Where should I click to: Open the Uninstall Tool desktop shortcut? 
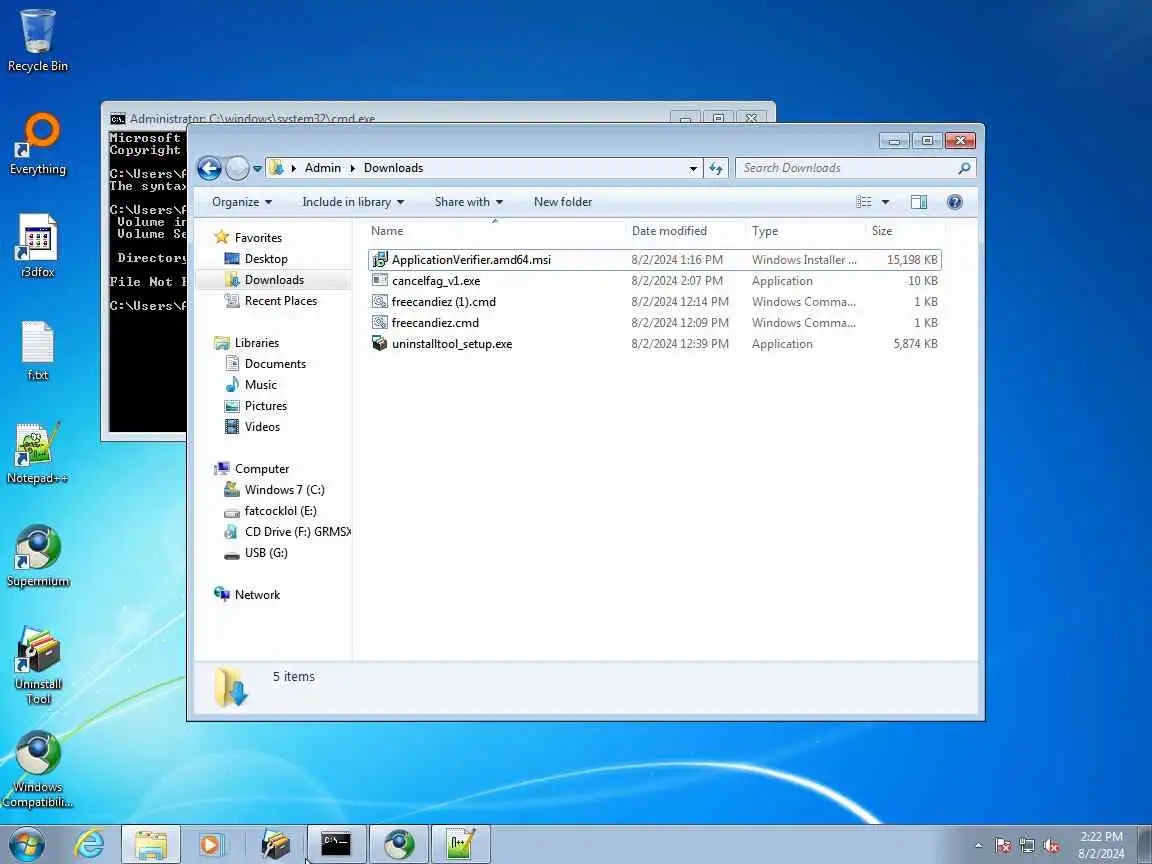37,666
